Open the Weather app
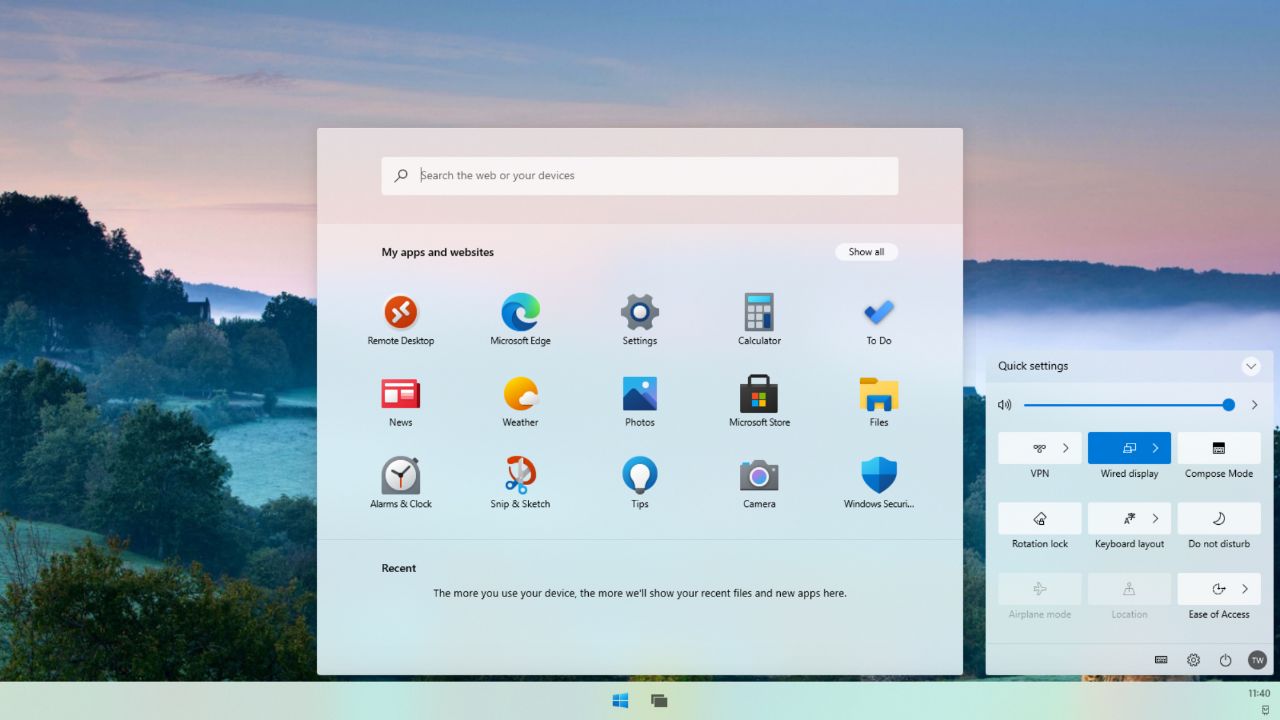1280x720 pixels. click(x=520, y=402)
